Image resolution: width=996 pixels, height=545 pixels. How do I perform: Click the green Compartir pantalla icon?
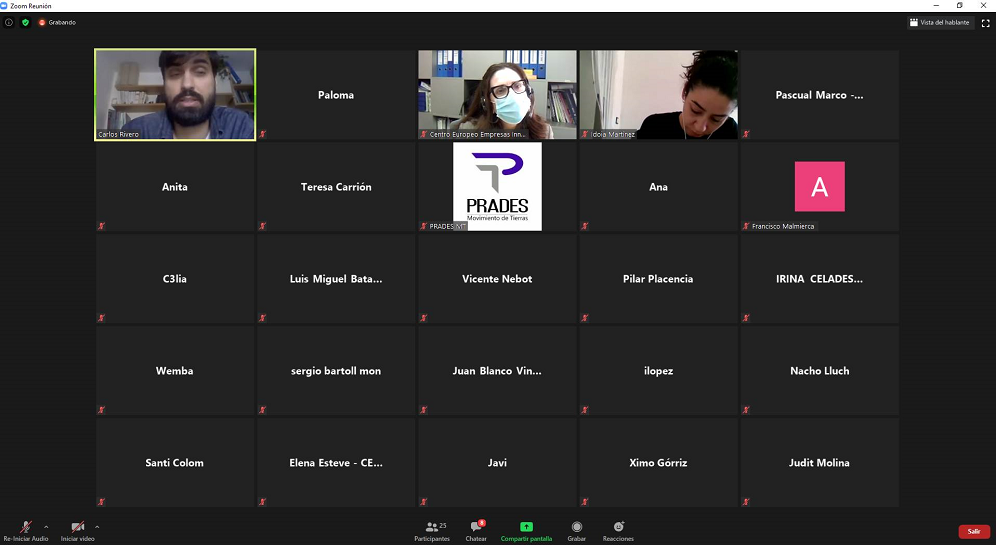point(526,527)
